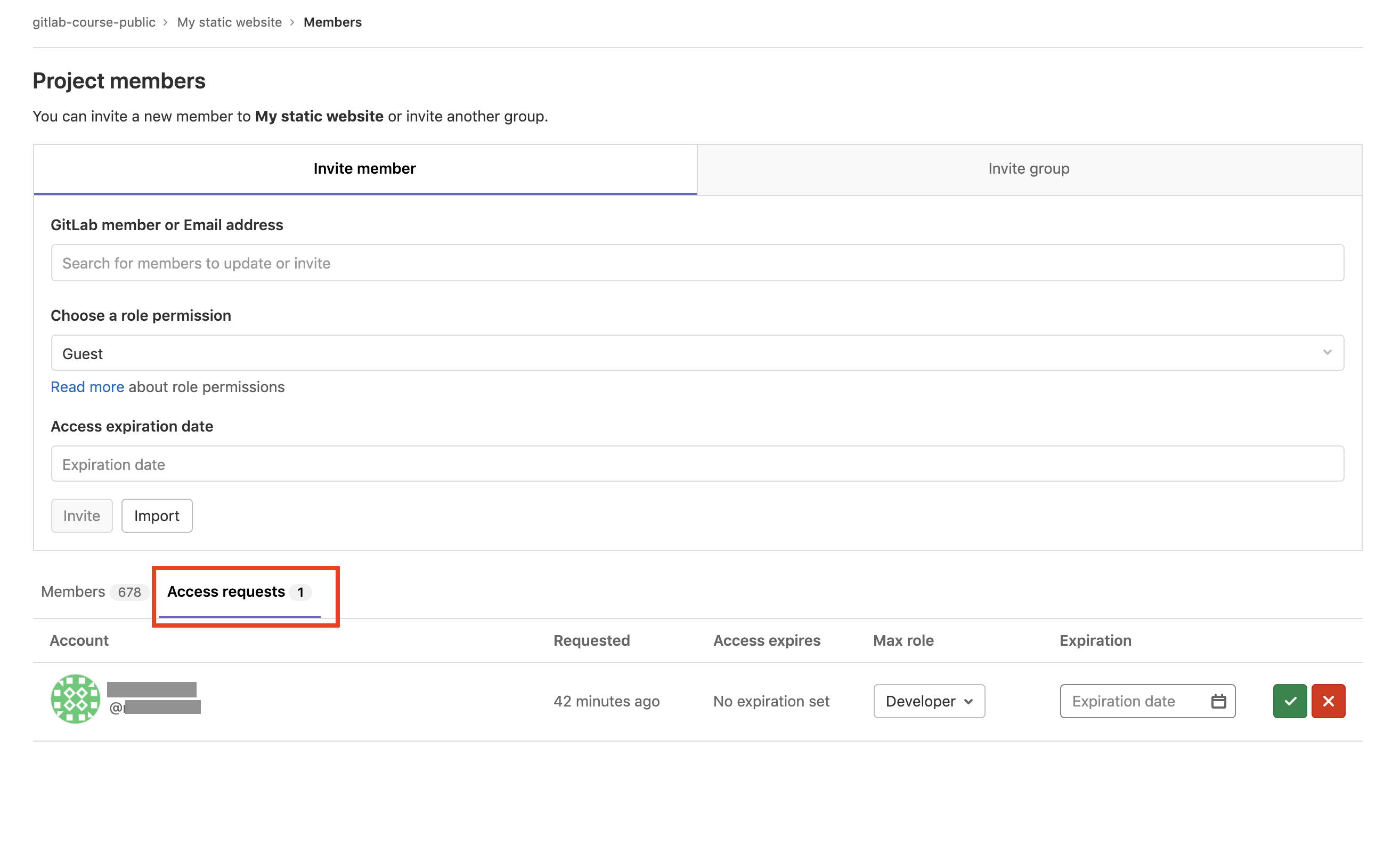Switch to the Members 678 tab

(x=91, y=591)
